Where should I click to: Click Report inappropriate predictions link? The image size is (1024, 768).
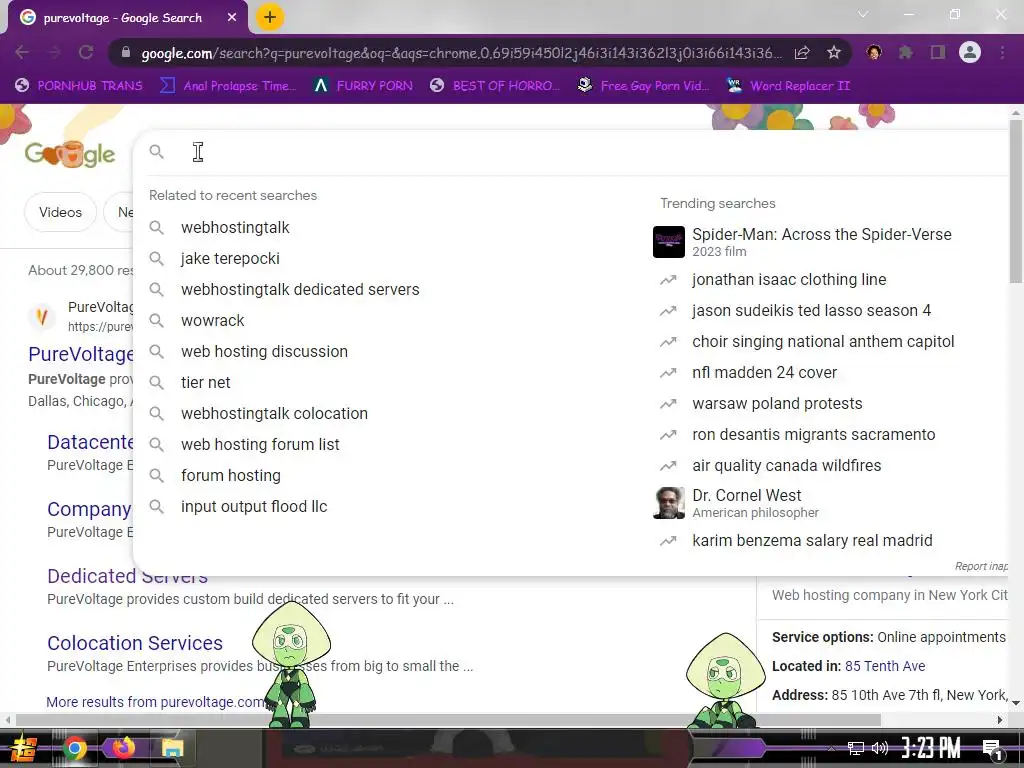tap(981, 566)
